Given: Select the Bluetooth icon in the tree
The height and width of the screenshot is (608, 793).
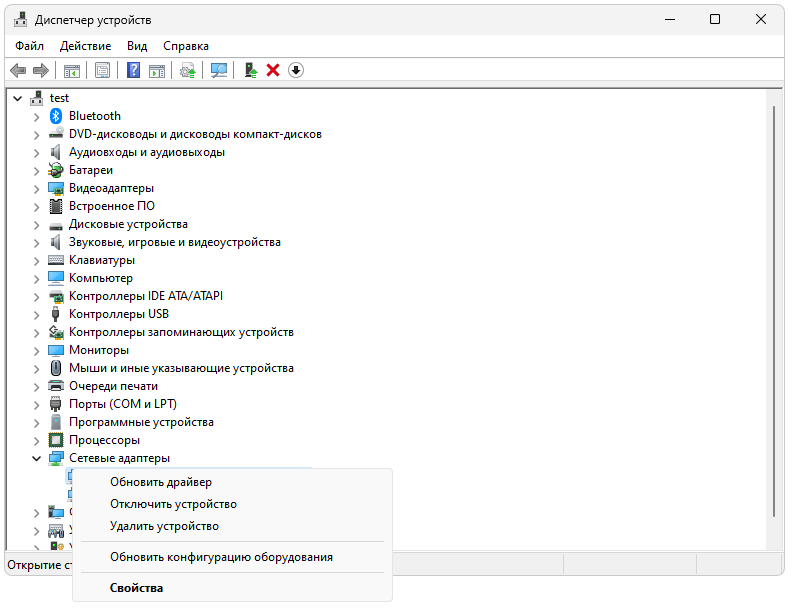Looking at the screenshot, I should click(x=56, y=116).
